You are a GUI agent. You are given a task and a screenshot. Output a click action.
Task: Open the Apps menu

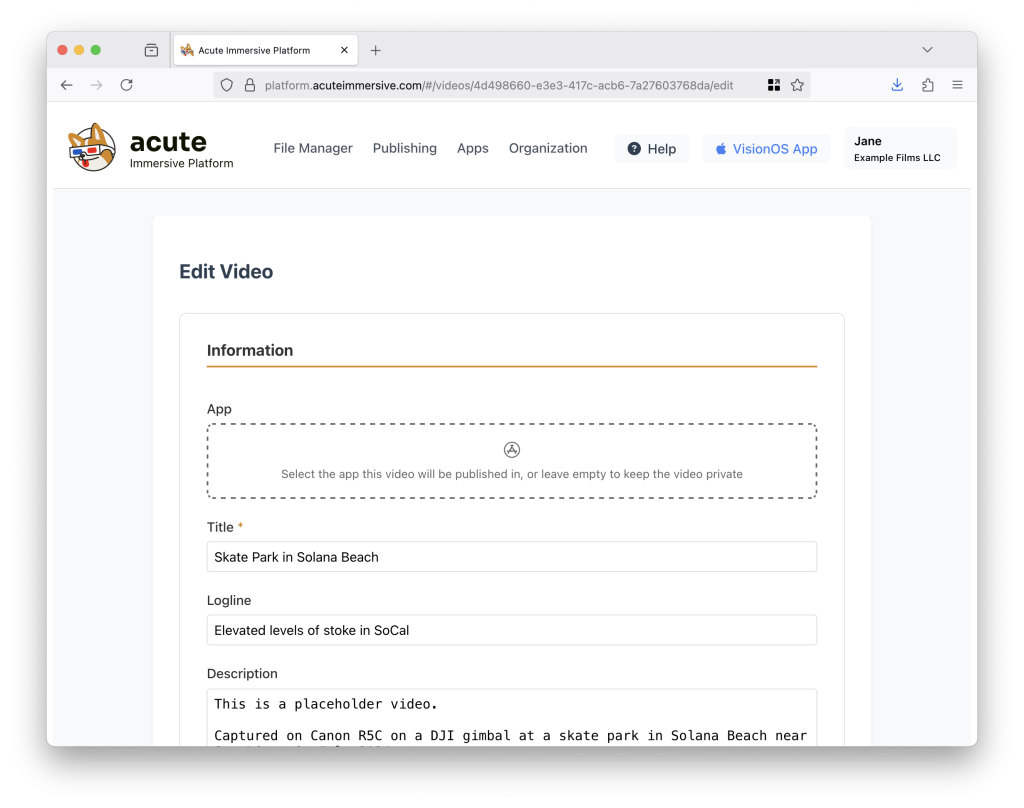pyautogui.click(x=473, y=148)
